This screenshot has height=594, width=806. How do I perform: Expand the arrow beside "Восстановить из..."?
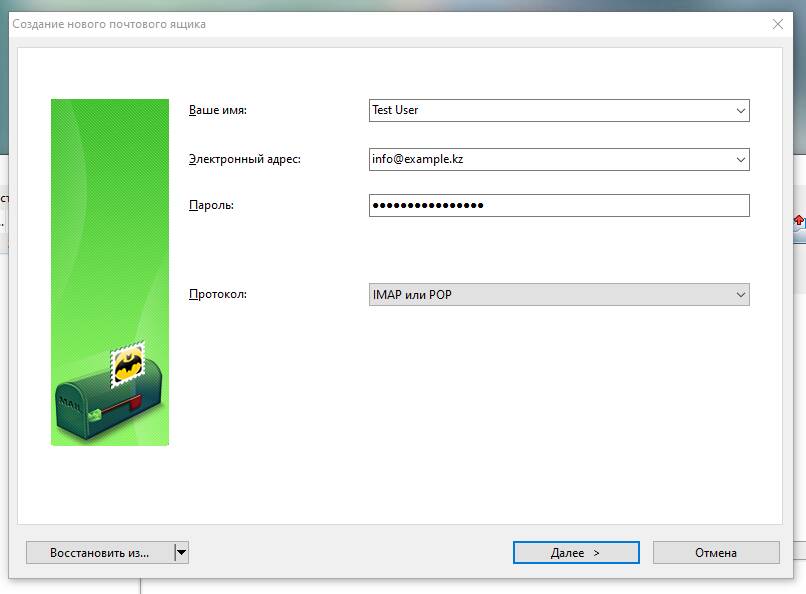pos(181,552)
